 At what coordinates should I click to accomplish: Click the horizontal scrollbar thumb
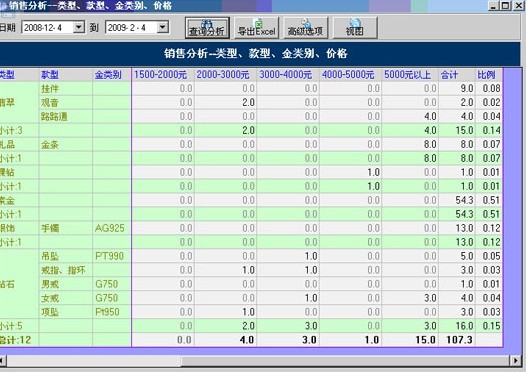coord(346,361)
